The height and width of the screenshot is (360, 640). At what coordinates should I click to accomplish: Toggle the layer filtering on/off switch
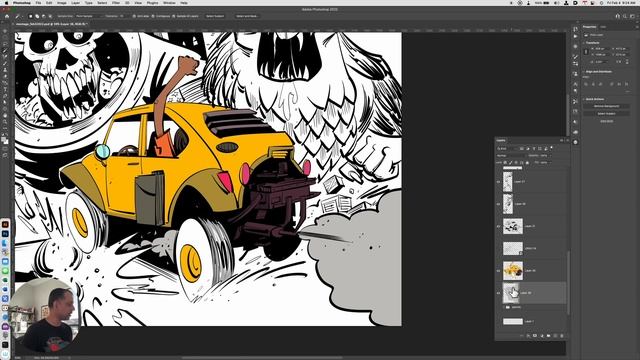point(552,148)
